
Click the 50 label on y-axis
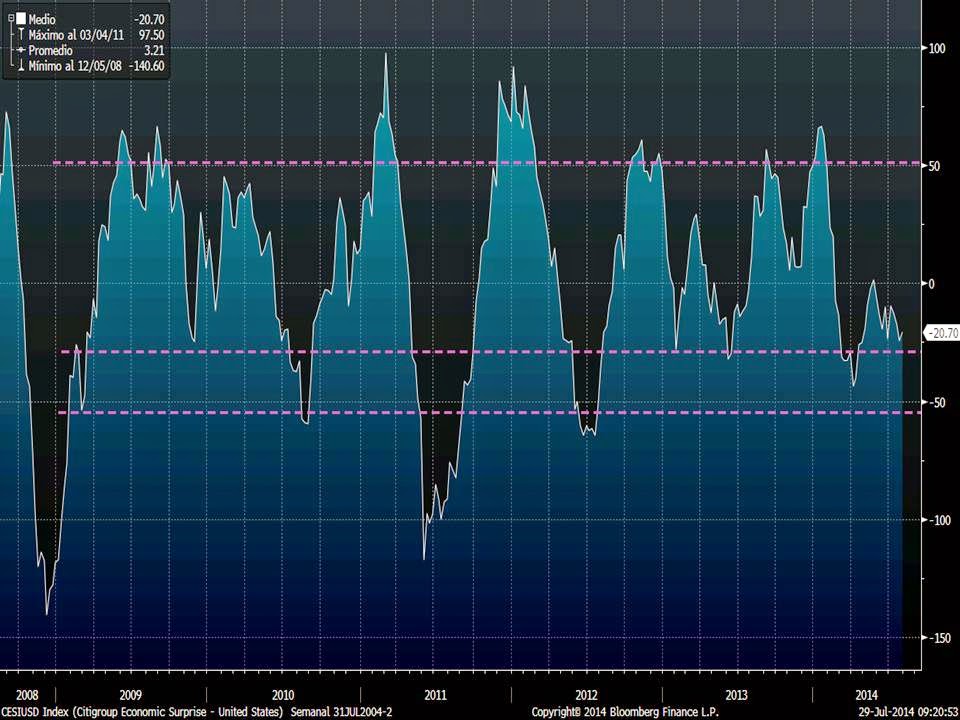click(934, 166)
